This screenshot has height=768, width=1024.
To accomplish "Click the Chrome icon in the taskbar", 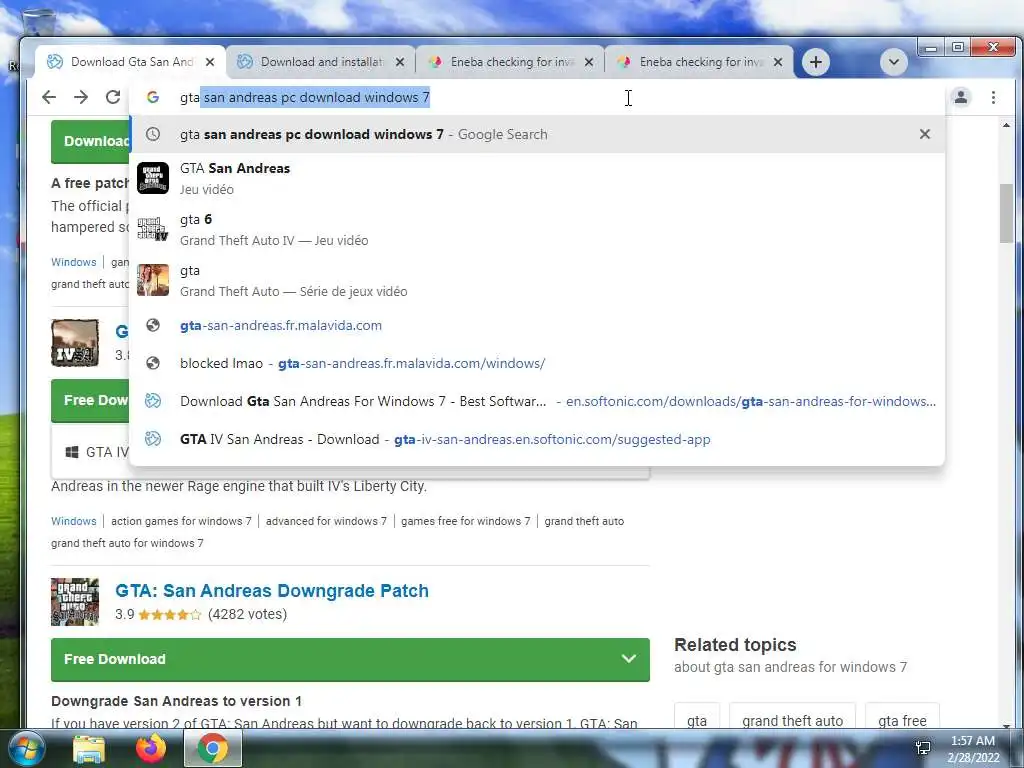I will point(213,749).
